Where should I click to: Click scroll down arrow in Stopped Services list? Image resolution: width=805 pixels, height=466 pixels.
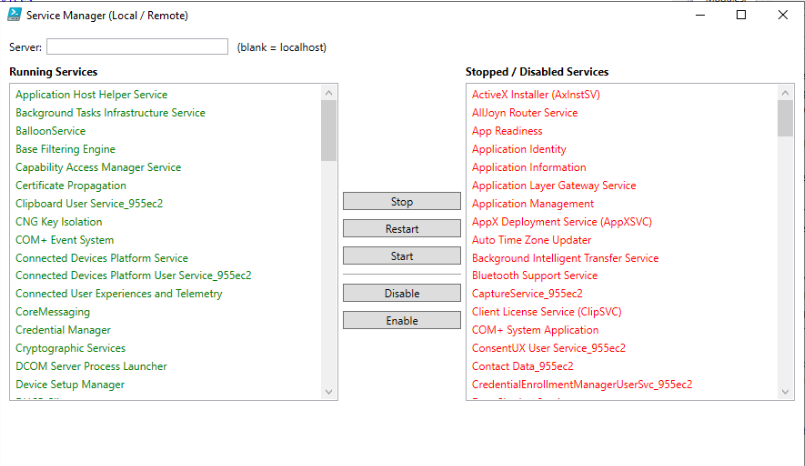tap(785, 393)
